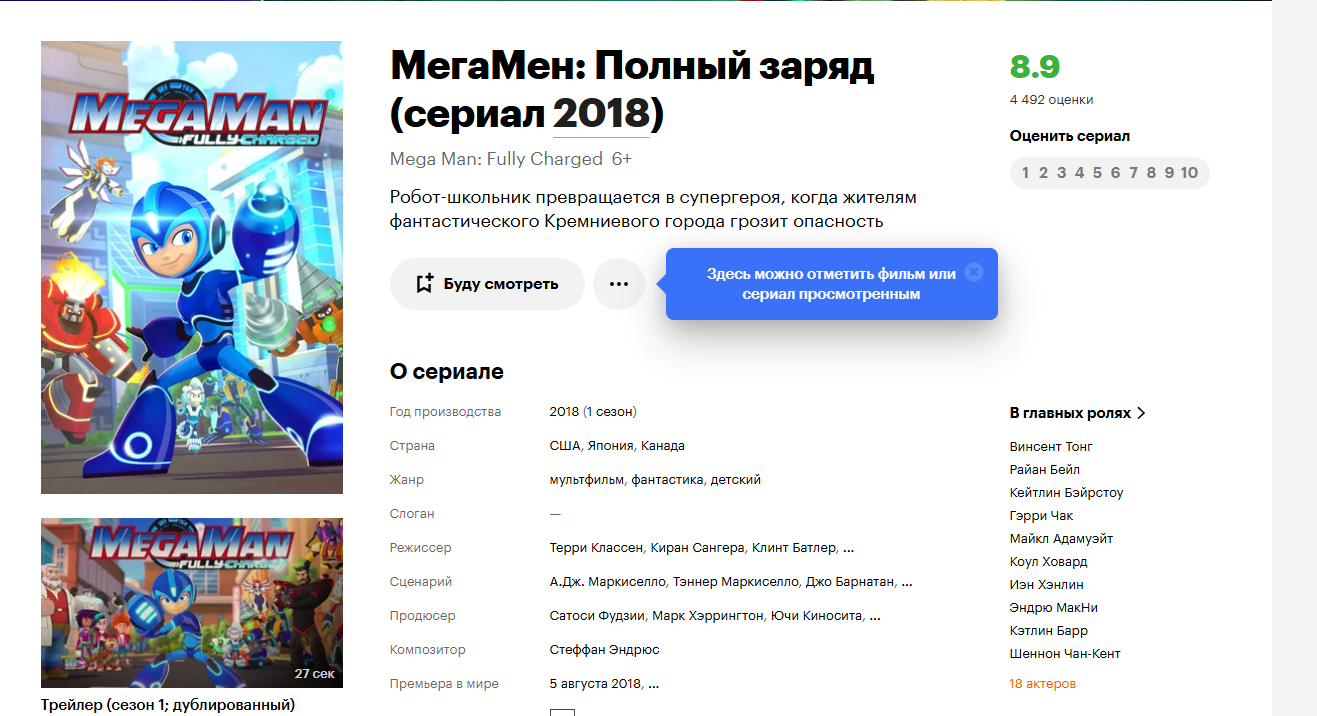Open director Терри Классен

(x=596, y=548)
